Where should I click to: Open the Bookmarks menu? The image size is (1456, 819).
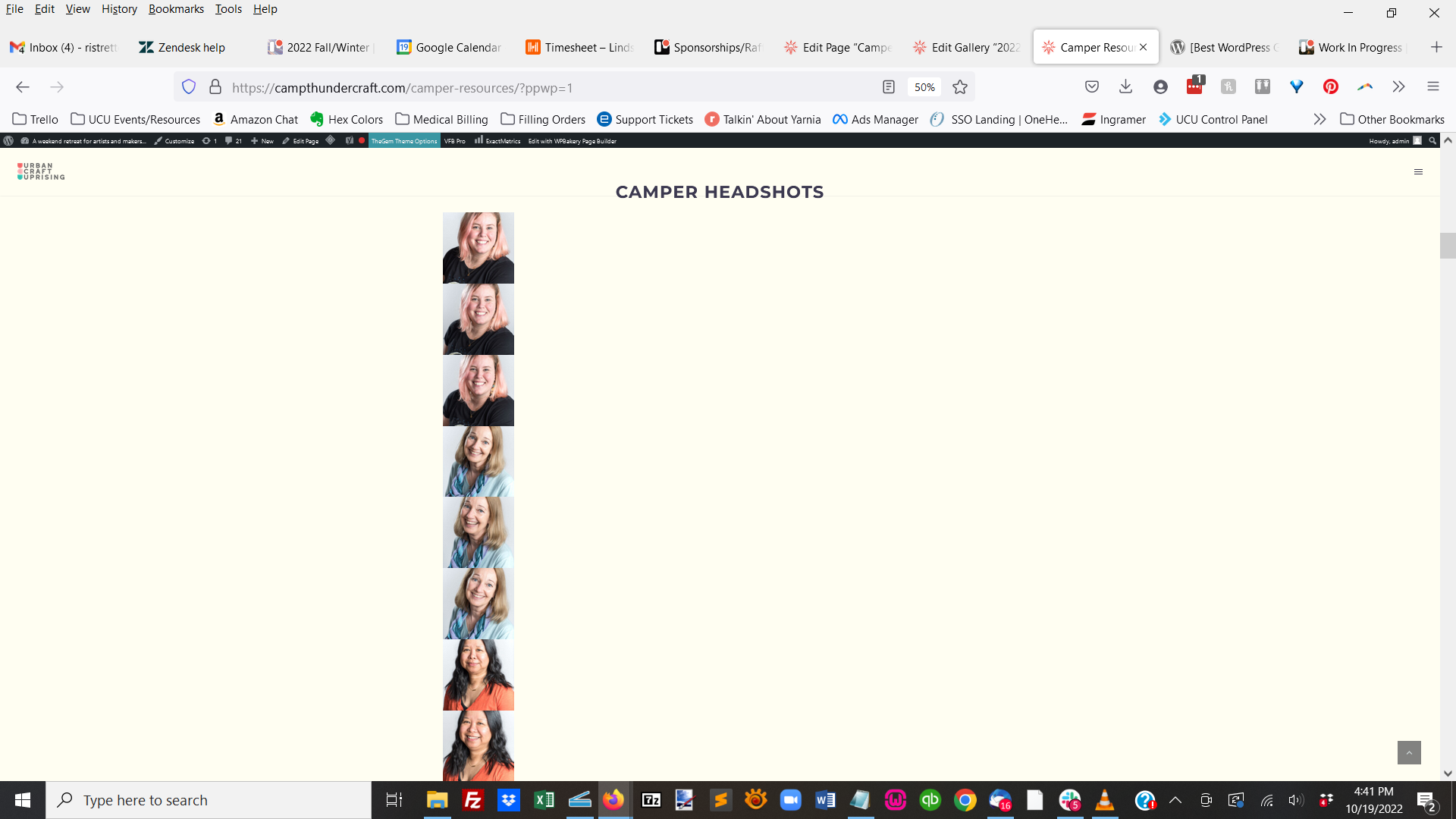click(176, 8)
